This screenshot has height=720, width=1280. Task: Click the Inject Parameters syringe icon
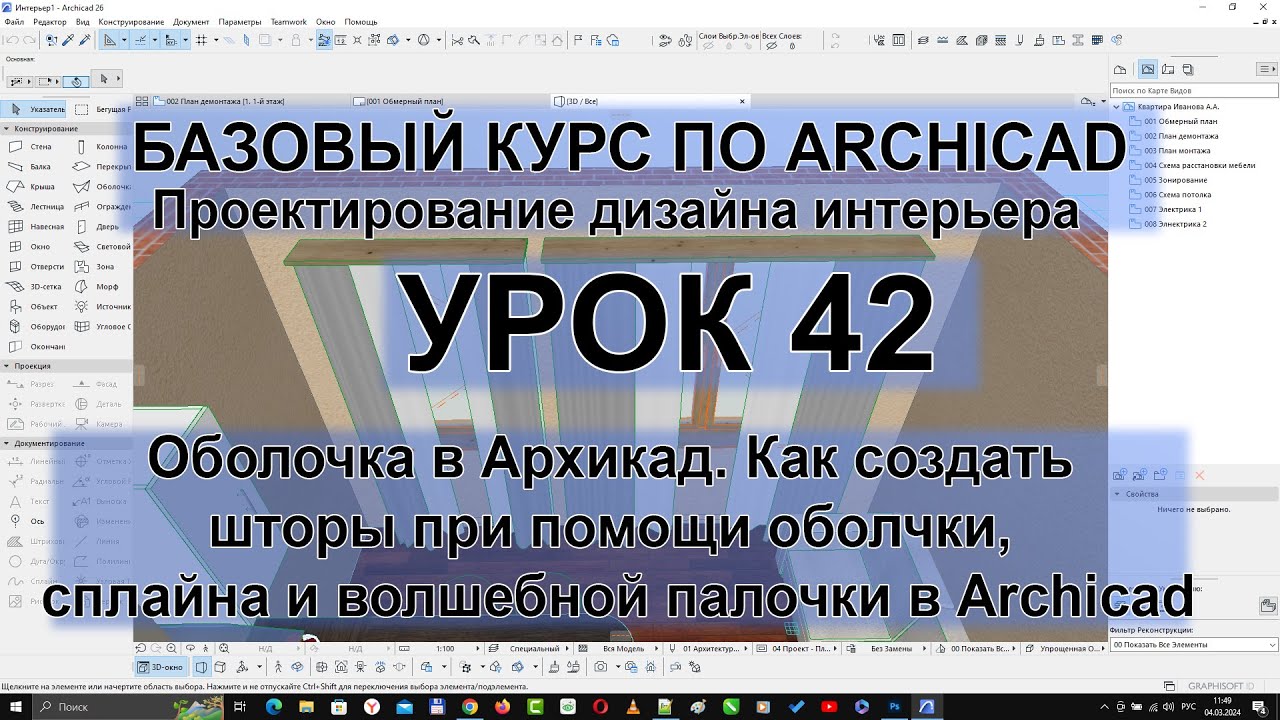coord(84,40)
